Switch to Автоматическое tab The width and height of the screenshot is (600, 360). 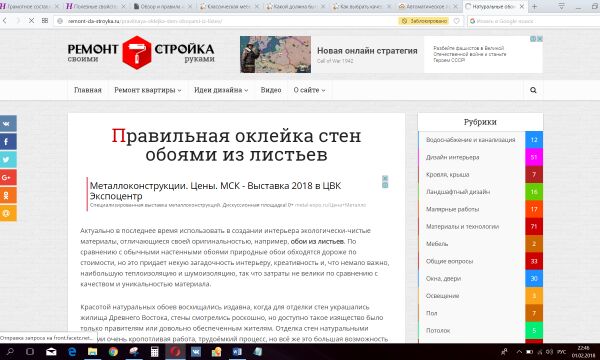(428, 7)
